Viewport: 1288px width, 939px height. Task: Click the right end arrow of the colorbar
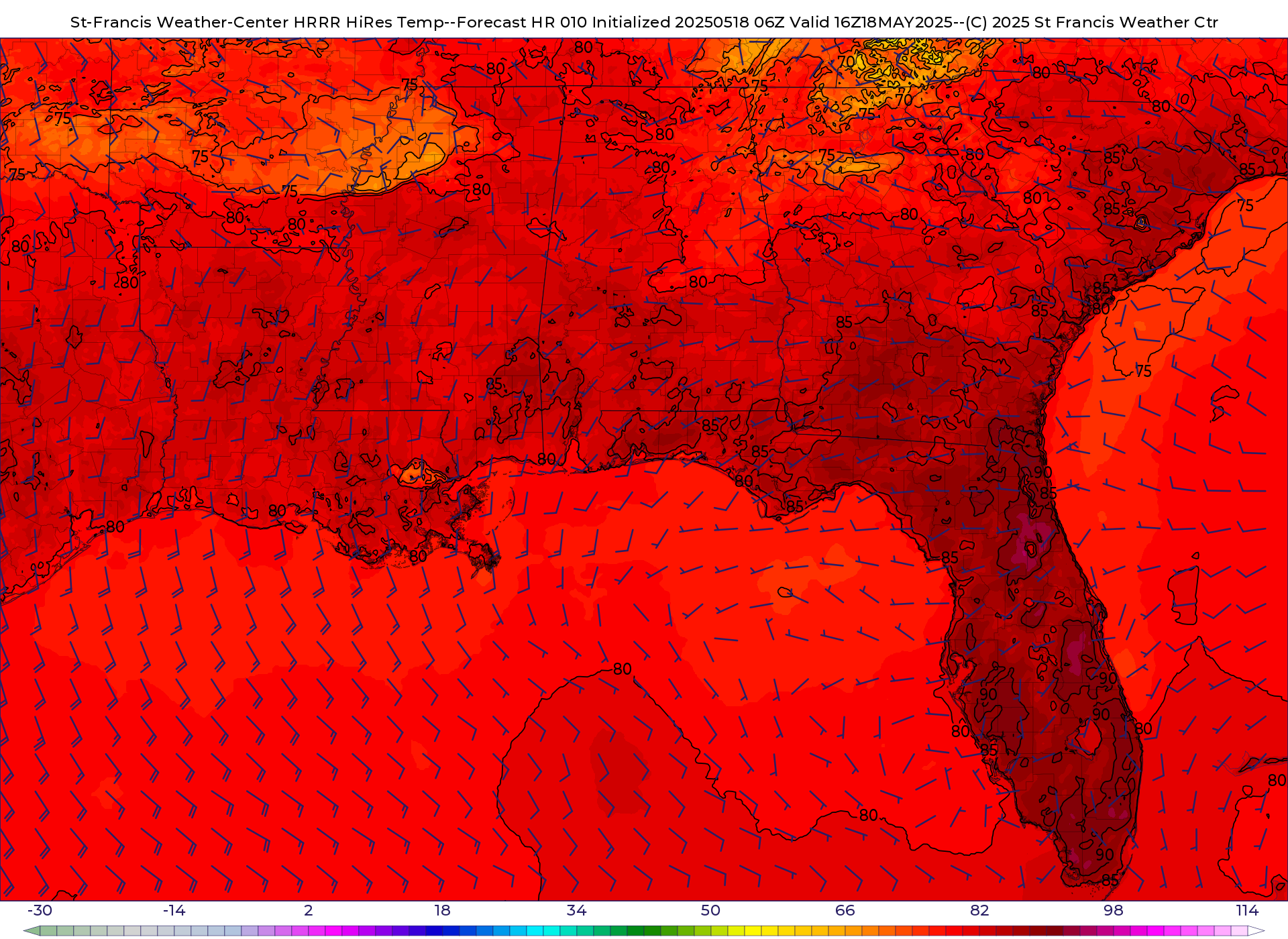pyautogui.click(x=1256, y=931)
